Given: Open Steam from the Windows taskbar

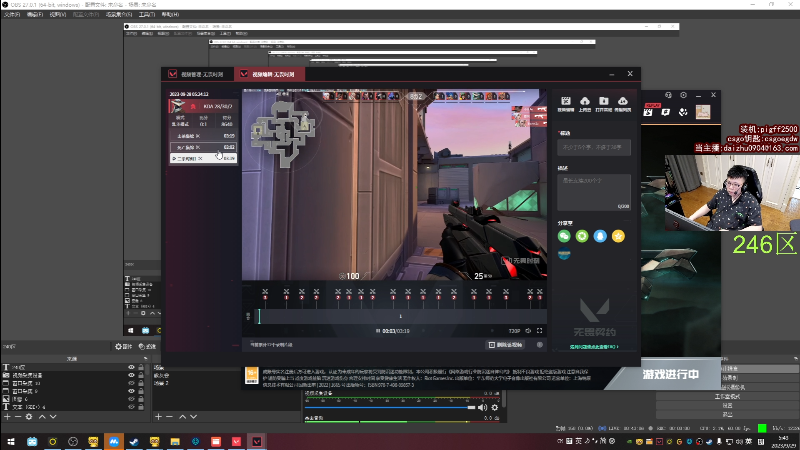Looking at the screenshot, I should [x=134, y=441].
